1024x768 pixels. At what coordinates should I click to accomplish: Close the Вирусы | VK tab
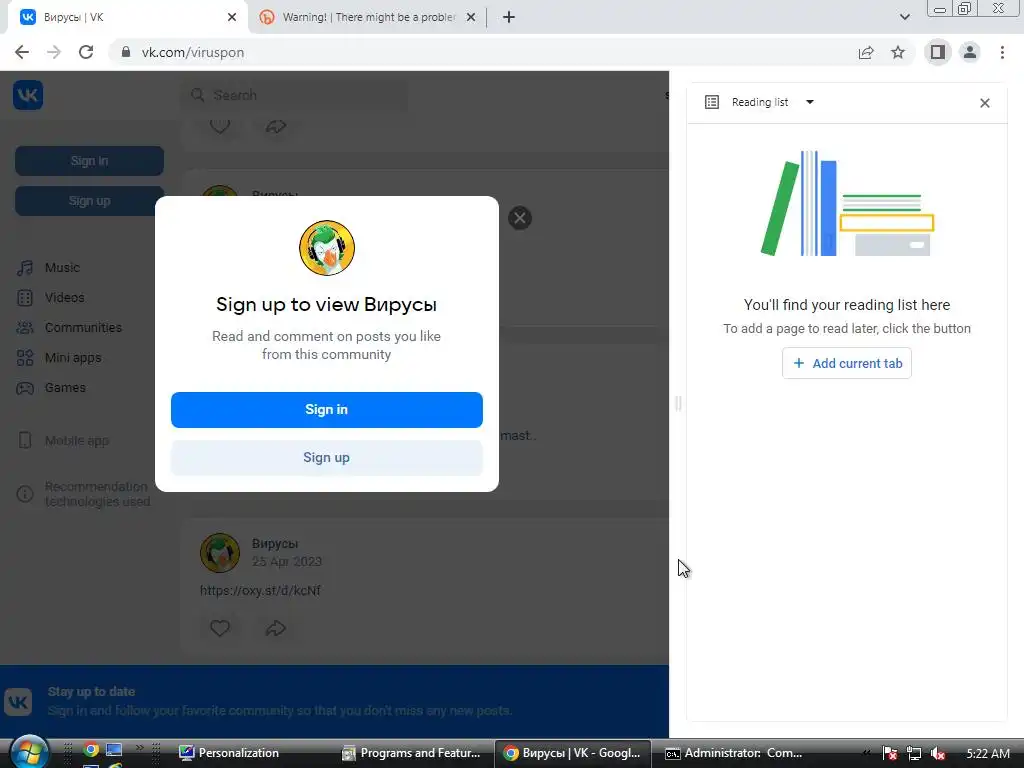(231, 17)
